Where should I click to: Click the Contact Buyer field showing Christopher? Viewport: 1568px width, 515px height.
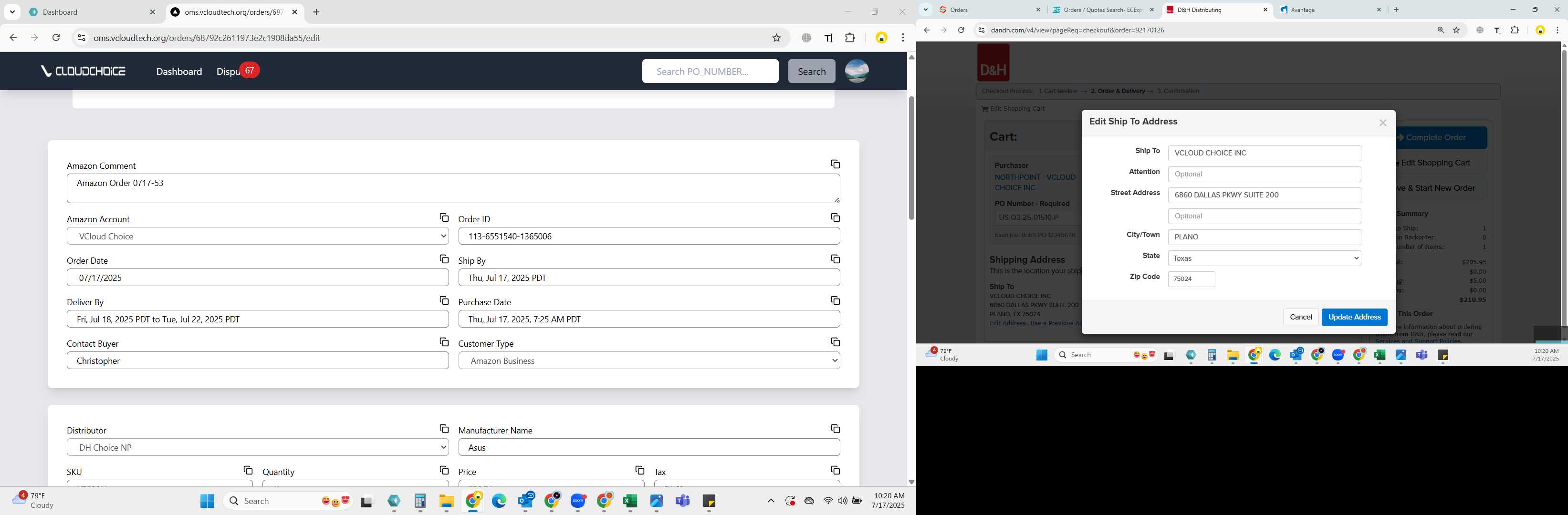point(258,360)
